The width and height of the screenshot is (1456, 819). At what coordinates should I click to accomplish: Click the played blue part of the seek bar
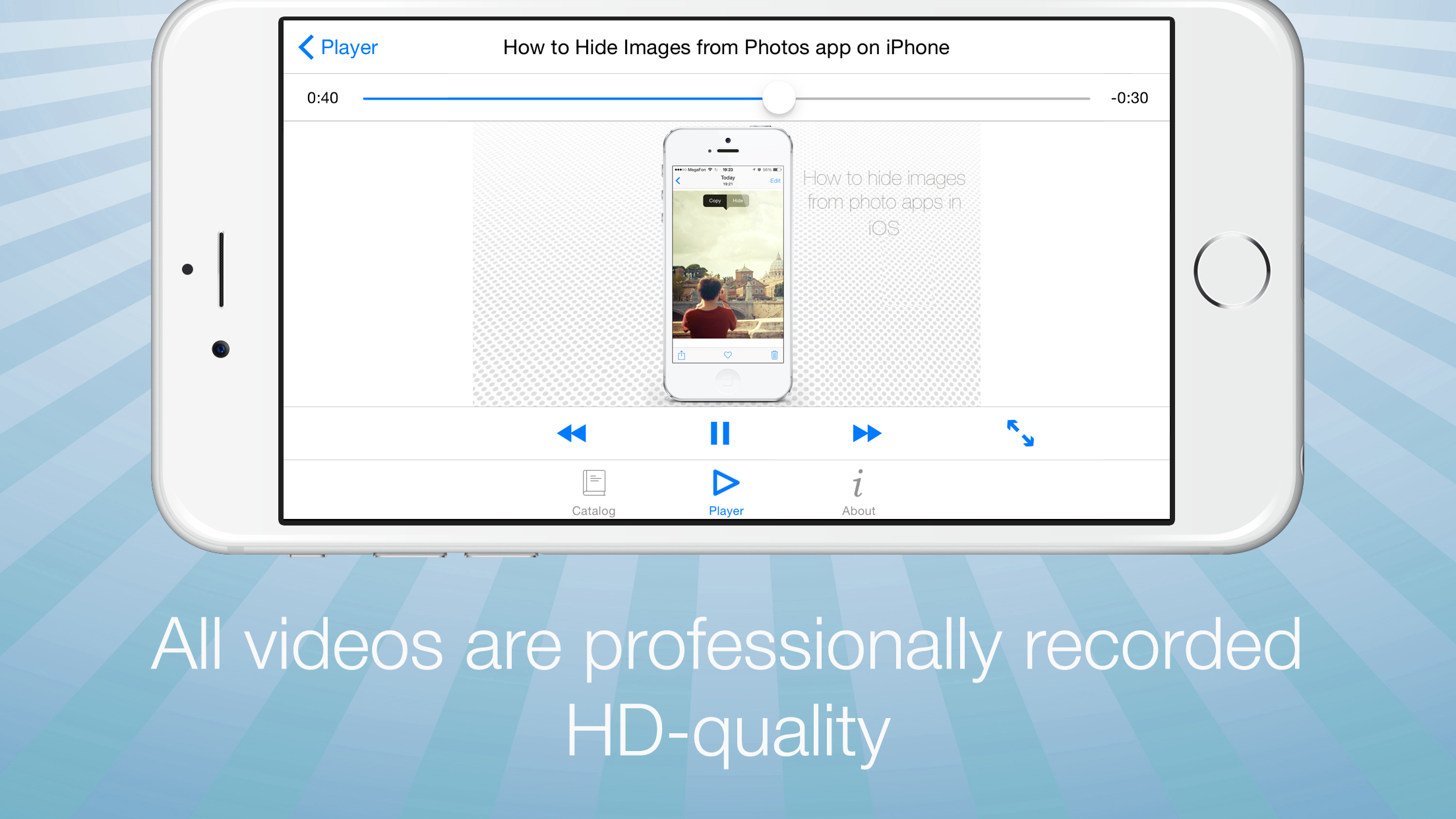click(x=562, y=98)
